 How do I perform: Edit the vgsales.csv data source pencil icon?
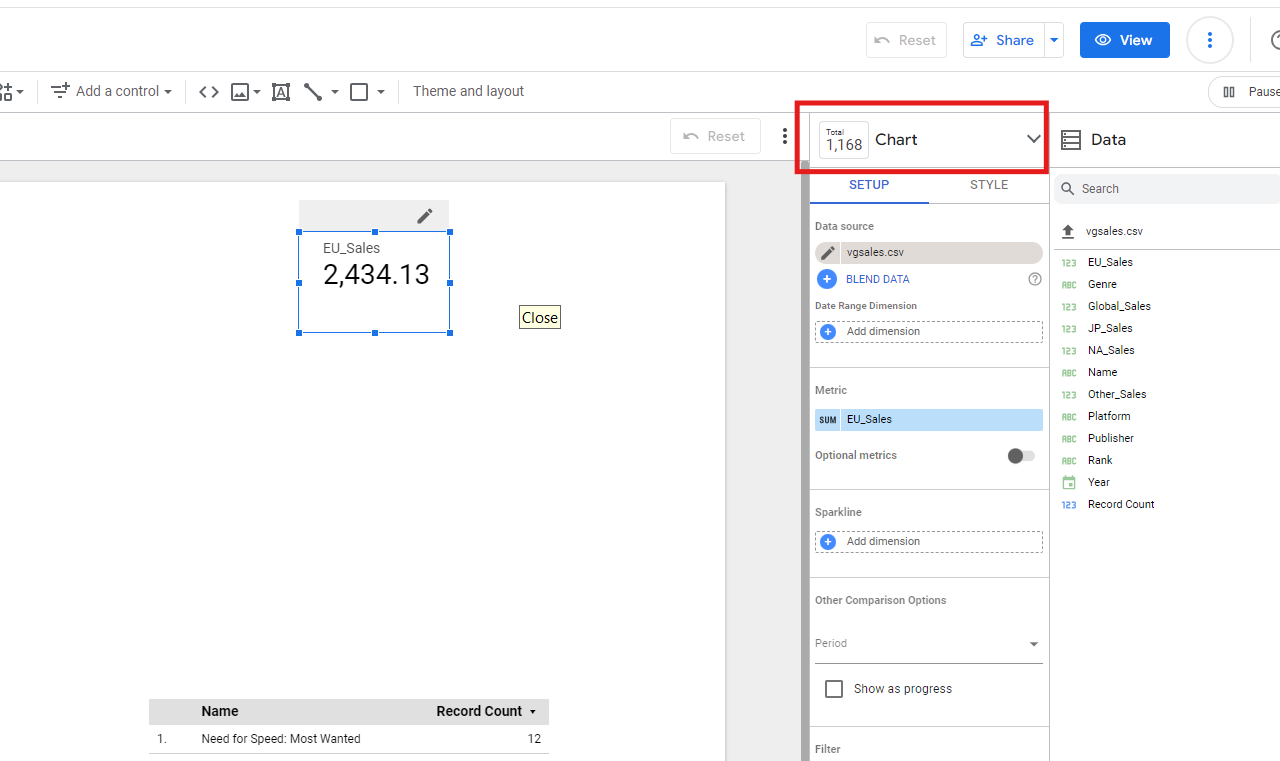(828, 253)
